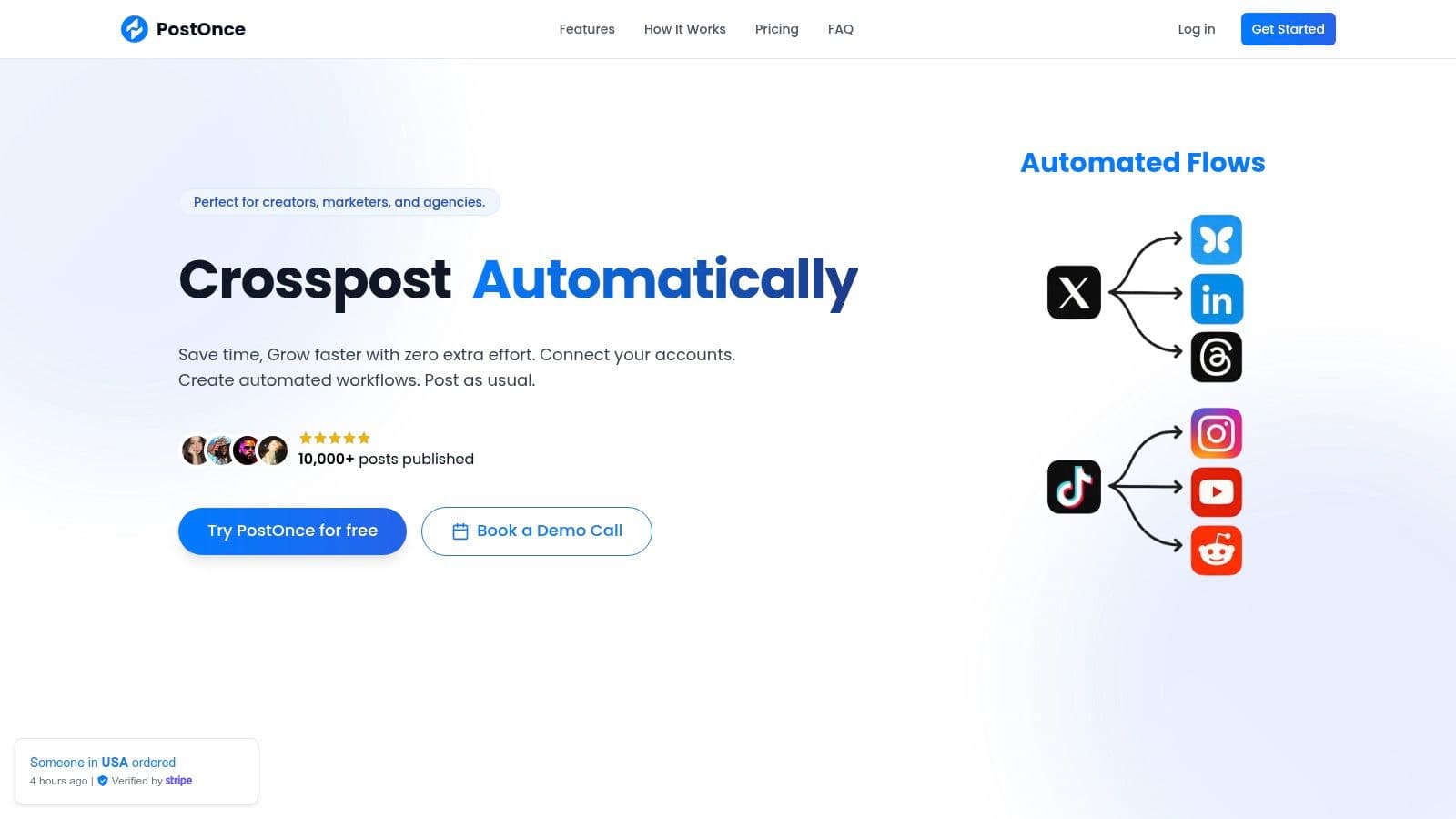Open the Pricing page link
This screenshot has width=1456, height=819.
[777, 29]
